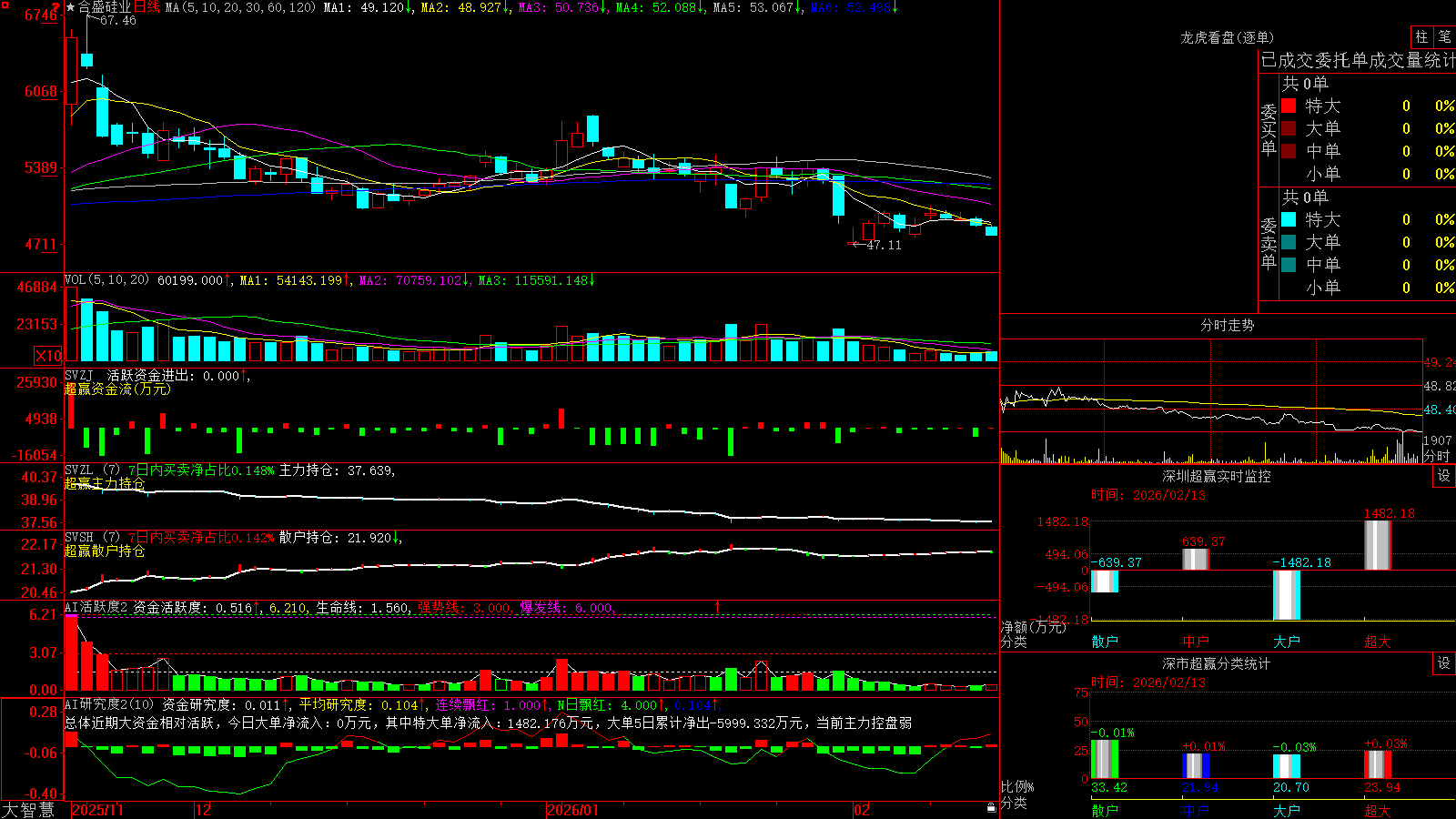
Task: Select the VOL(5,10,20) indicator label
Action: coord(106,280)
